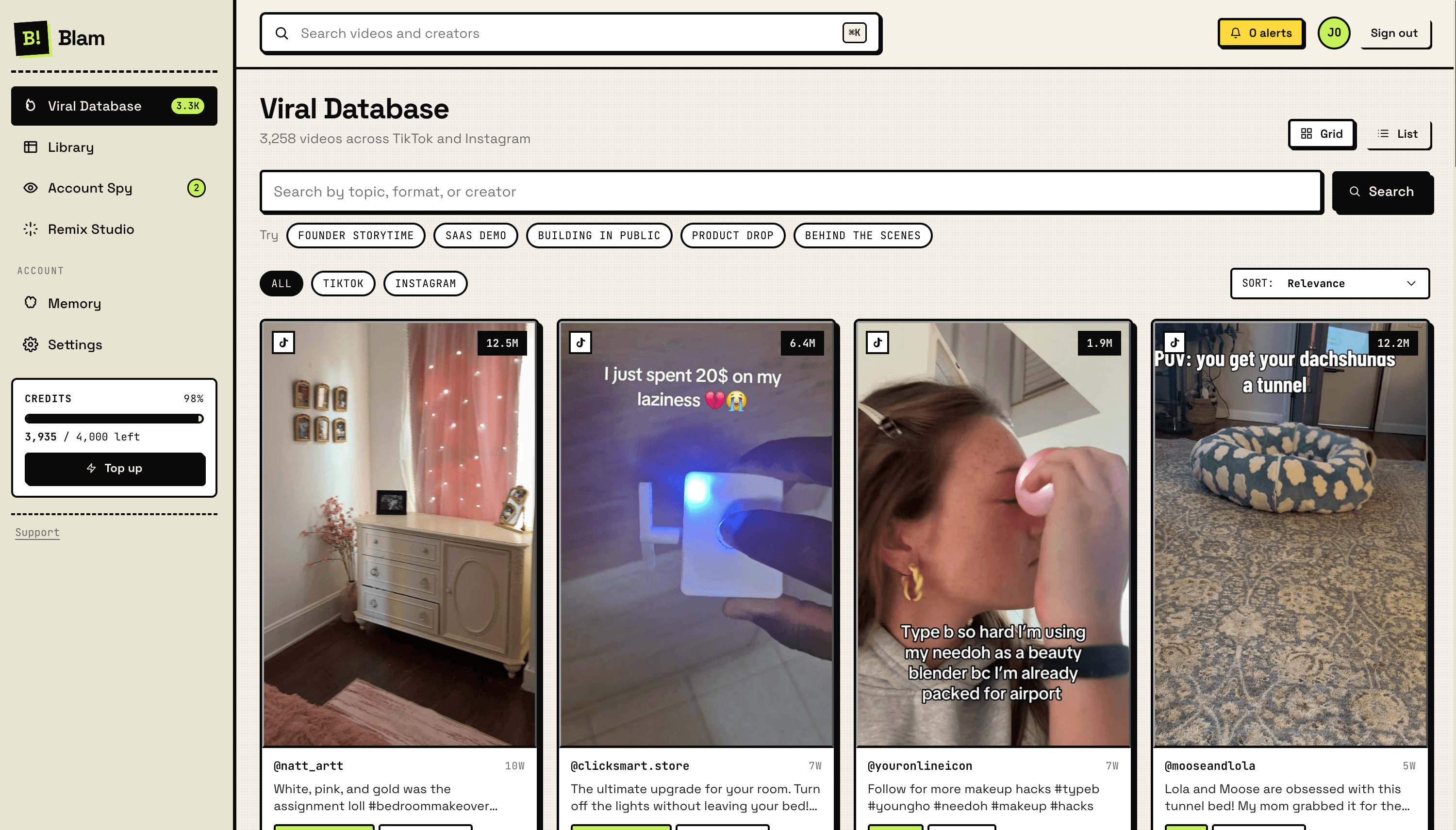Open the @youronlineicon makeup video thumbnail
The height and width of the screenshot is (830, 1456).
pos(993,535)
